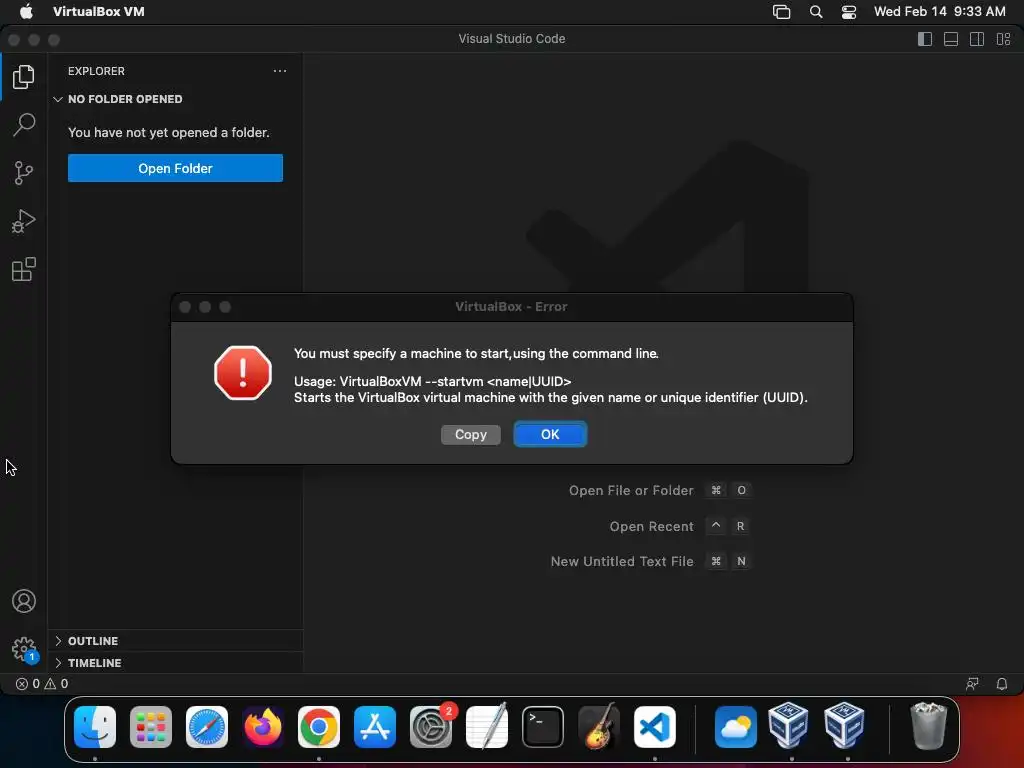Toggle the secondary side bar layout icon
Image resolution: width=1024 pixels, height=768 pixels.
977,39
